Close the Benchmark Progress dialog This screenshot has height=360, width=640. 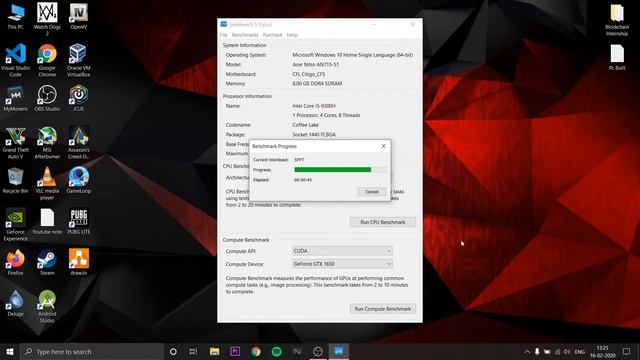pos(383,146)
